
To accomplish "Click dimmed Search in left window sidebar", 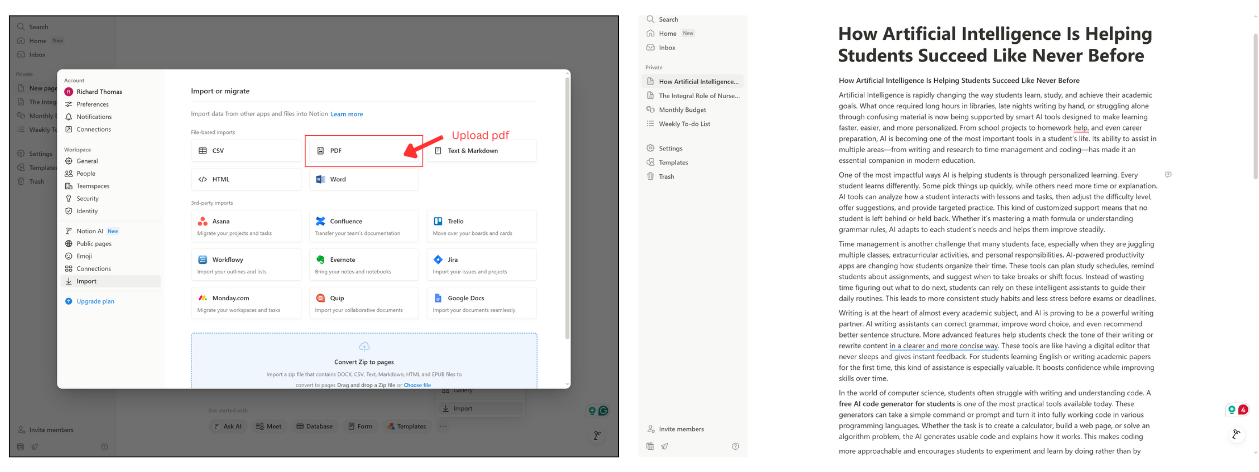I will click(34, 26).
